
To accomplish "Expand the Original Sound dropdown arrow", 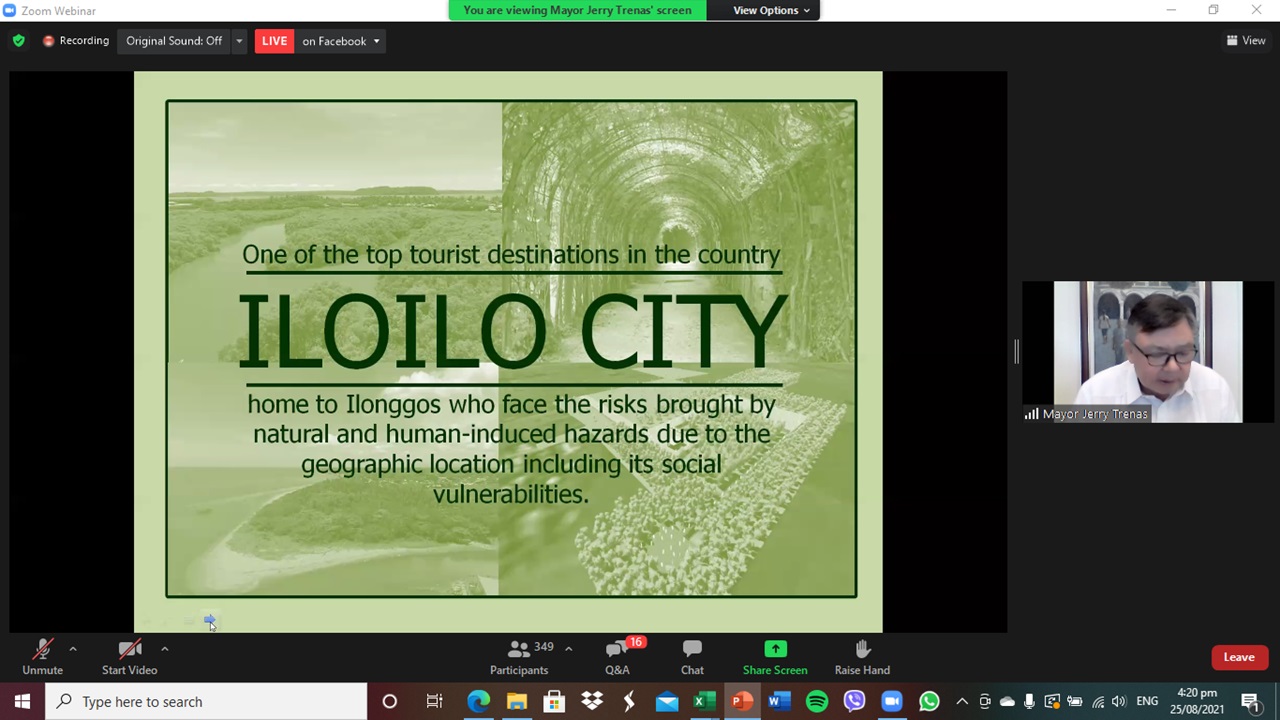I will point(239,41).
